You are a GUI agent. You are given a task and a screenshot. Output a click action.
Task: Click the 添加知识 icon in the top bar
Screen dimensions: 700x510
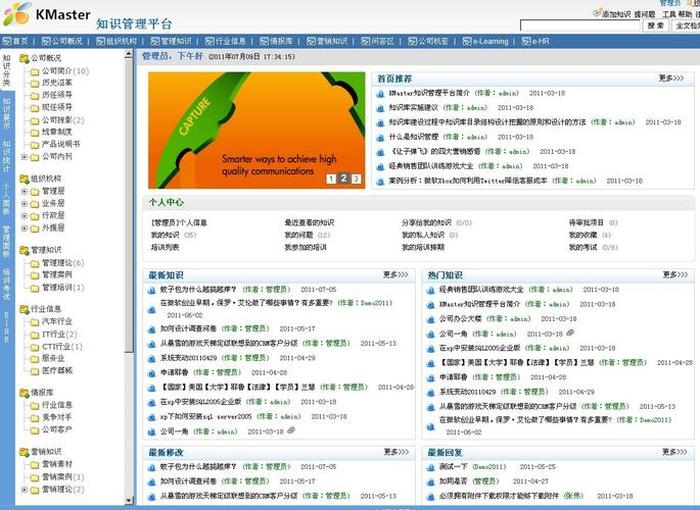597,14
